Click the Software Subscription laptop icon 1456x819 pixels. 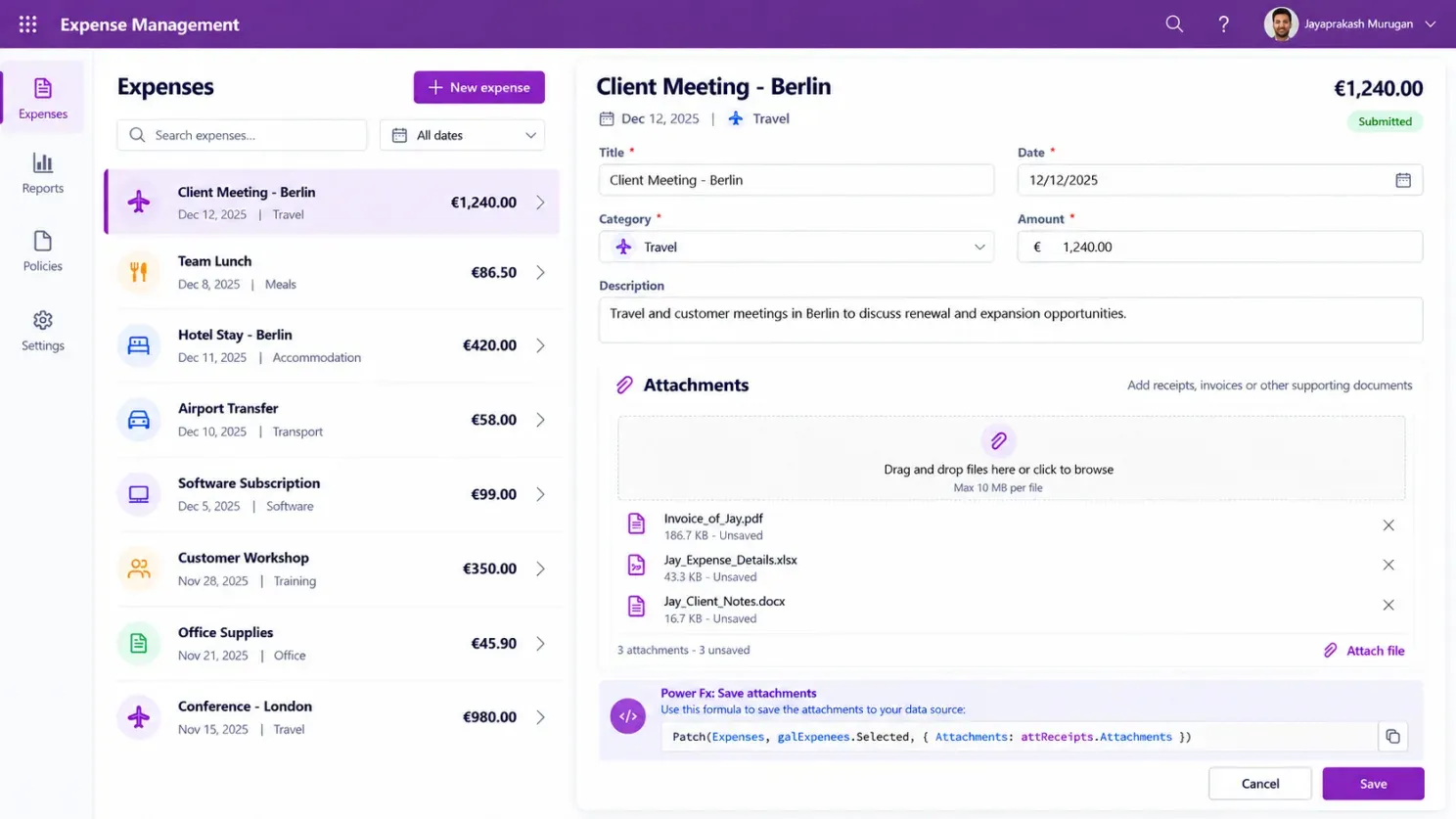click(x=139, y=494)
